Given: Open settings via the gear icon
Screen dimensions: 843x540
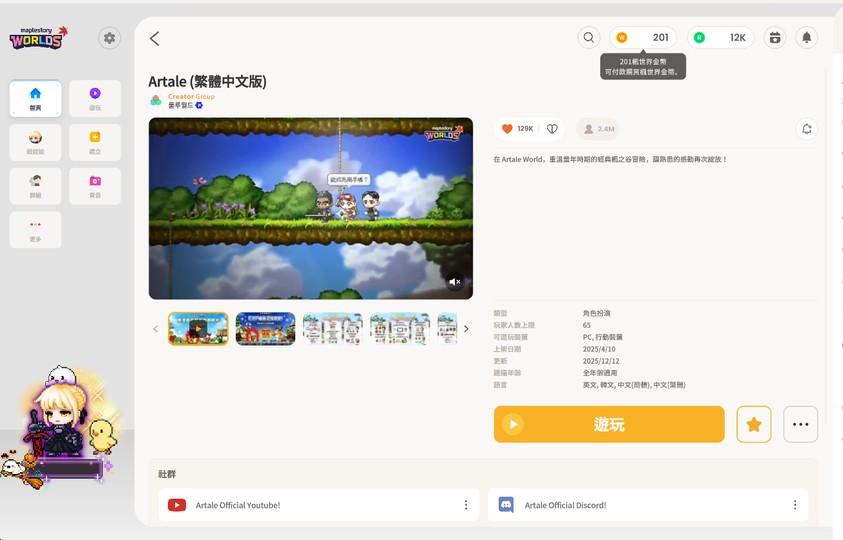Looking at the screenshot, I should (110, 38).
